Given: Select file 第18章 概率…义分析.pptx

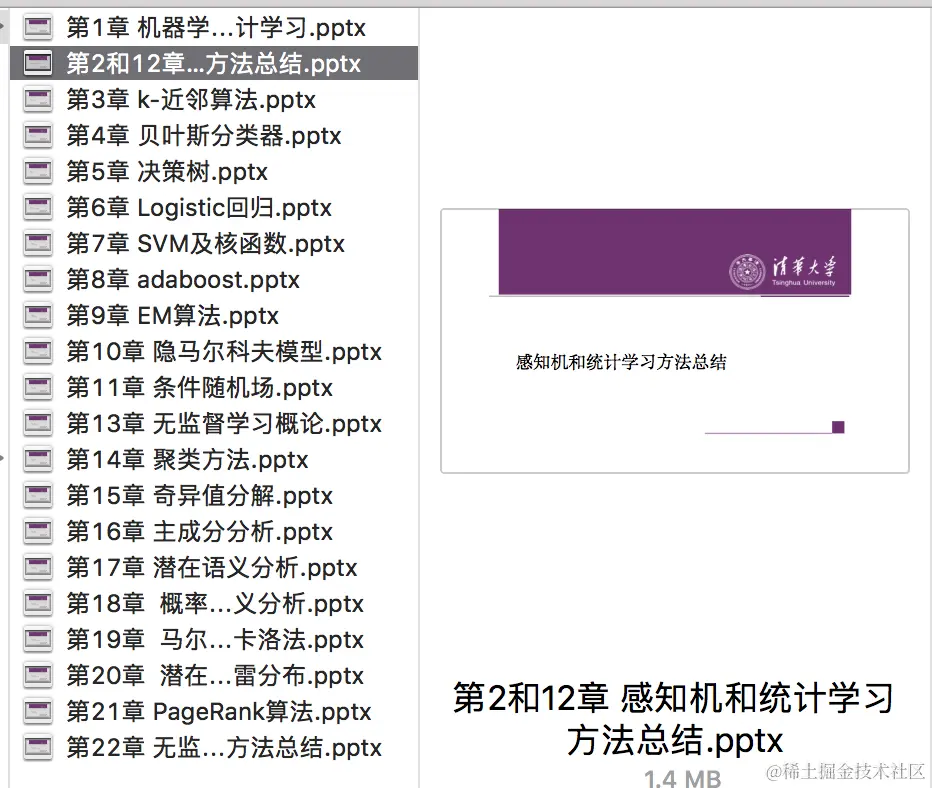Looking at the screenshot, I should [x=214, y=603].
